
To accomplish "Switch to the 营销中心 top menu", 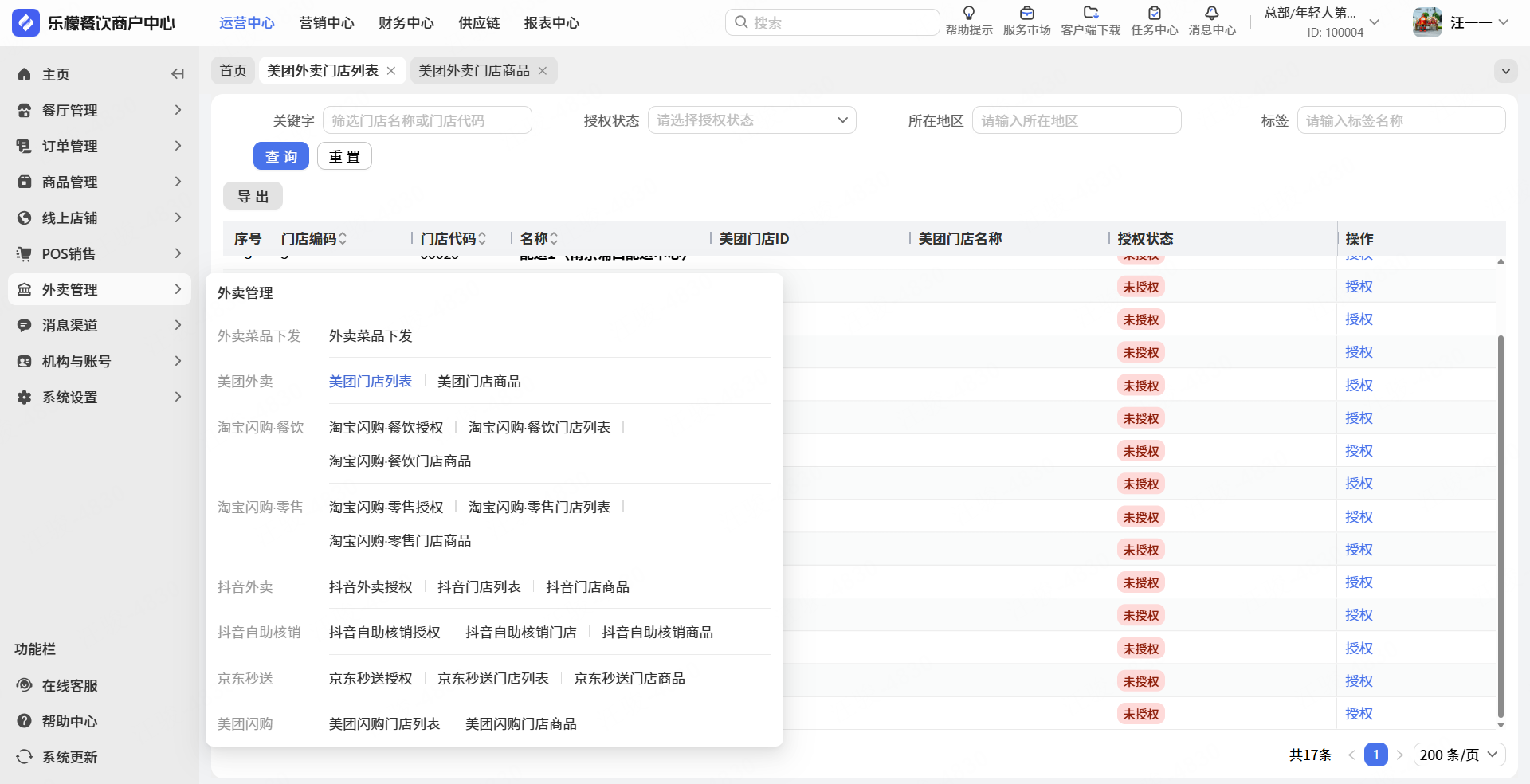I will (x=326, y=23).
